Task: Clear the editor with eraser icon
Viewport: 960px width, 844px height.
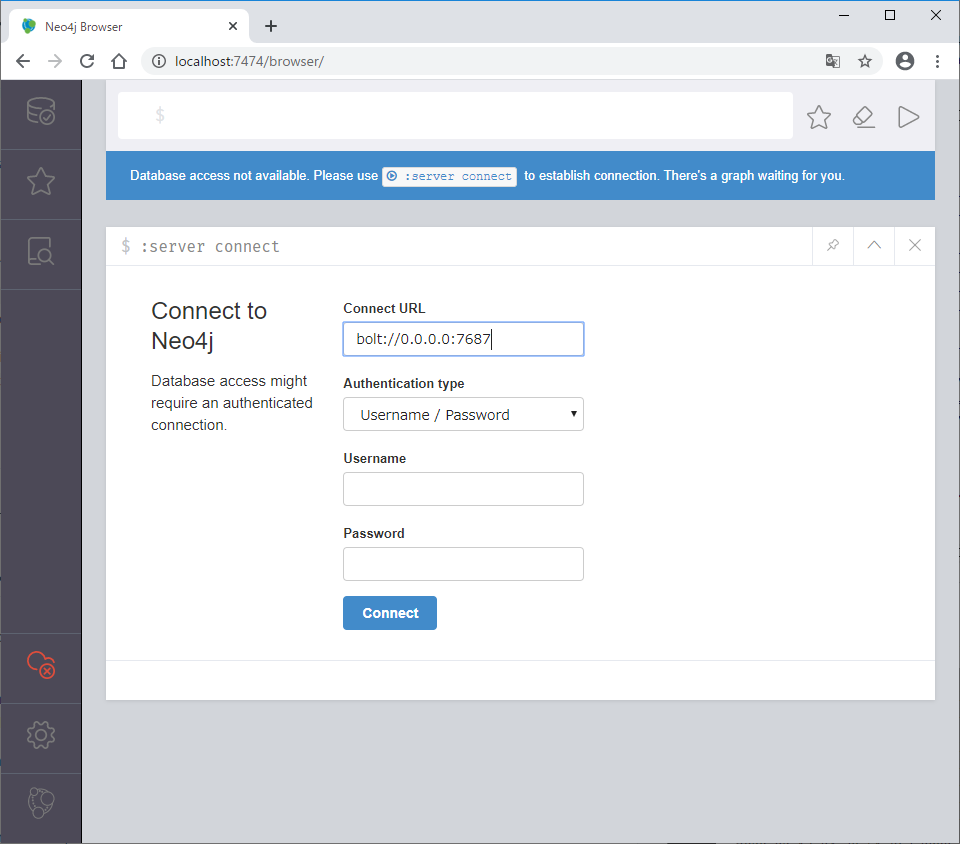Action: point(863,117)
